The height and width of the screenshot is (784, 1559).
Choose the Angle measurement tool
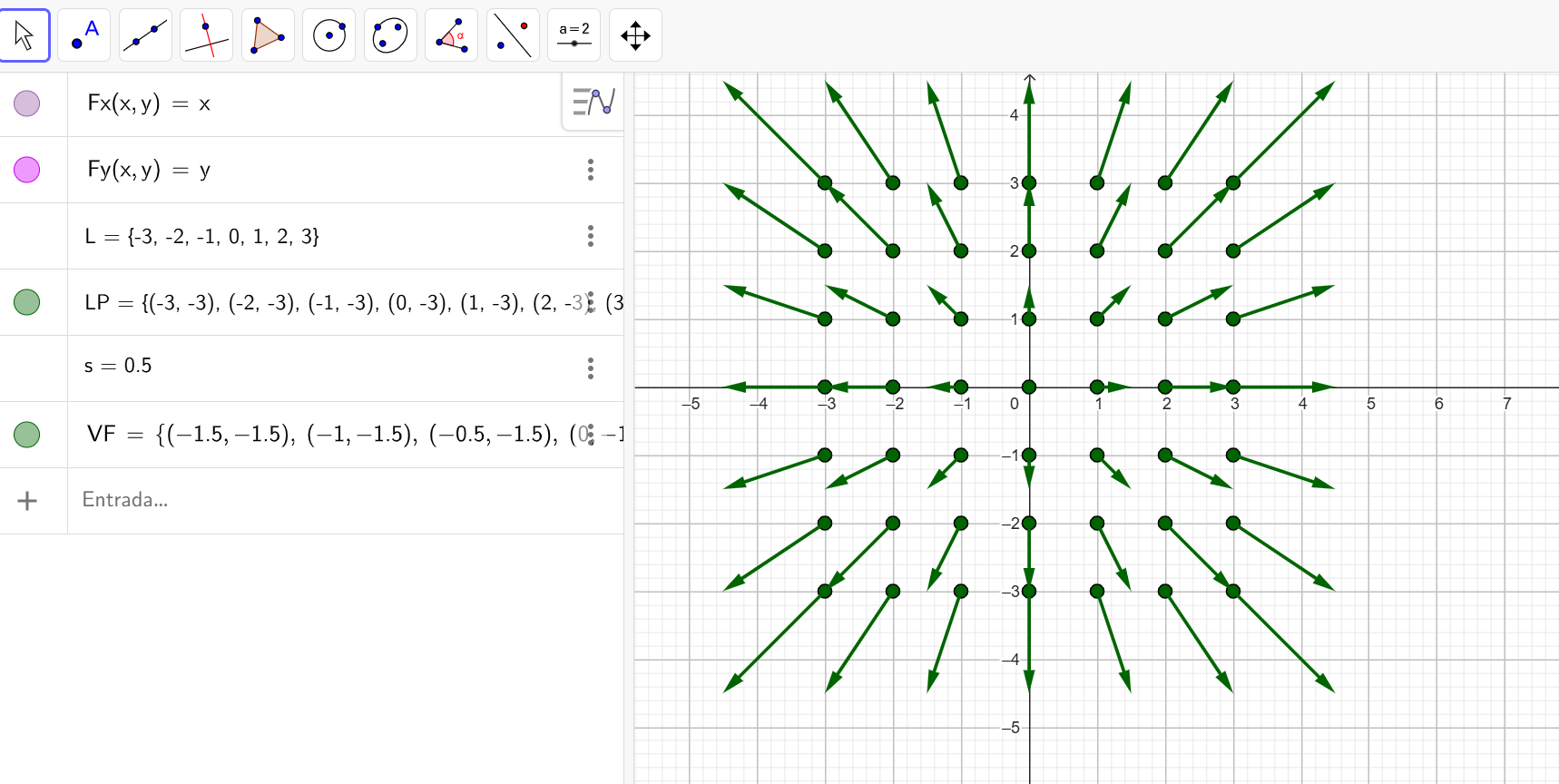[x=451, y=35]
